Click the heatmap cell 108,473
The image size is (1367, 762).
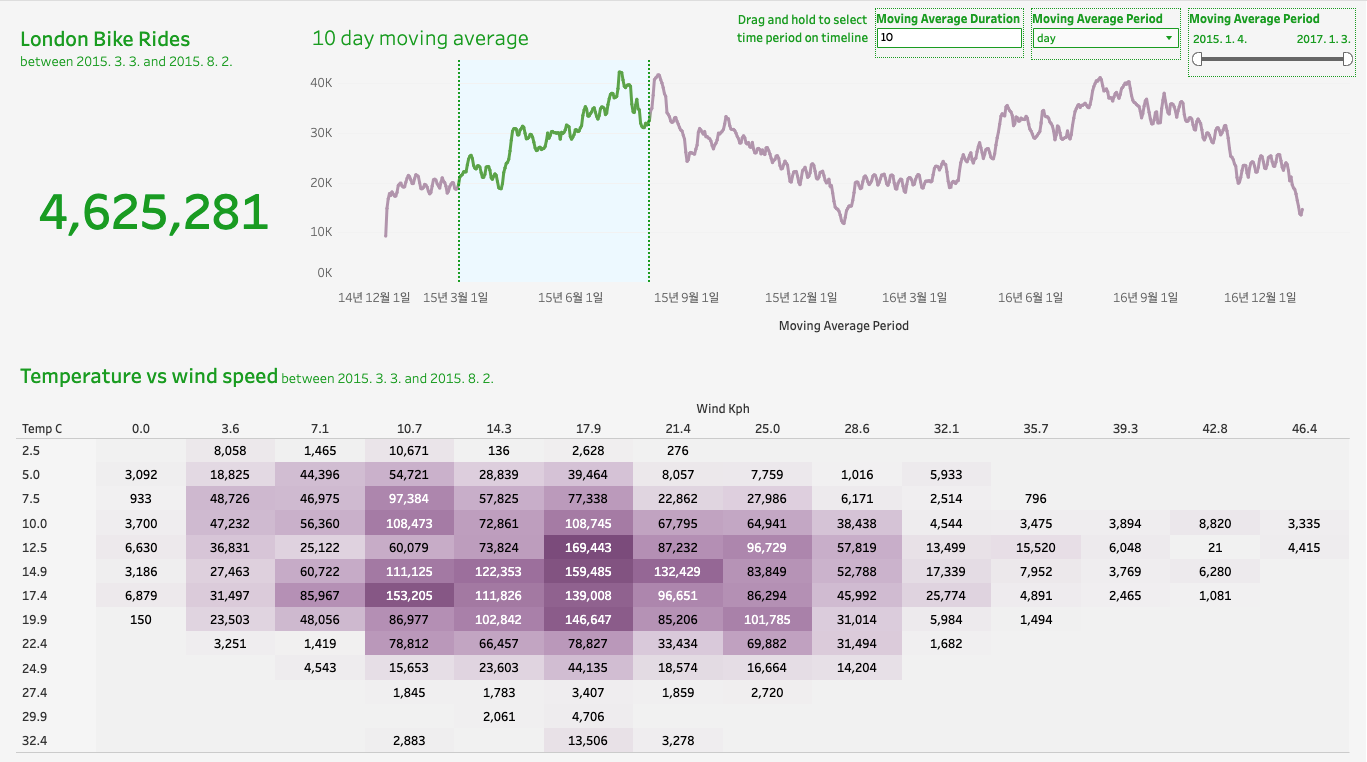point(409,523)
